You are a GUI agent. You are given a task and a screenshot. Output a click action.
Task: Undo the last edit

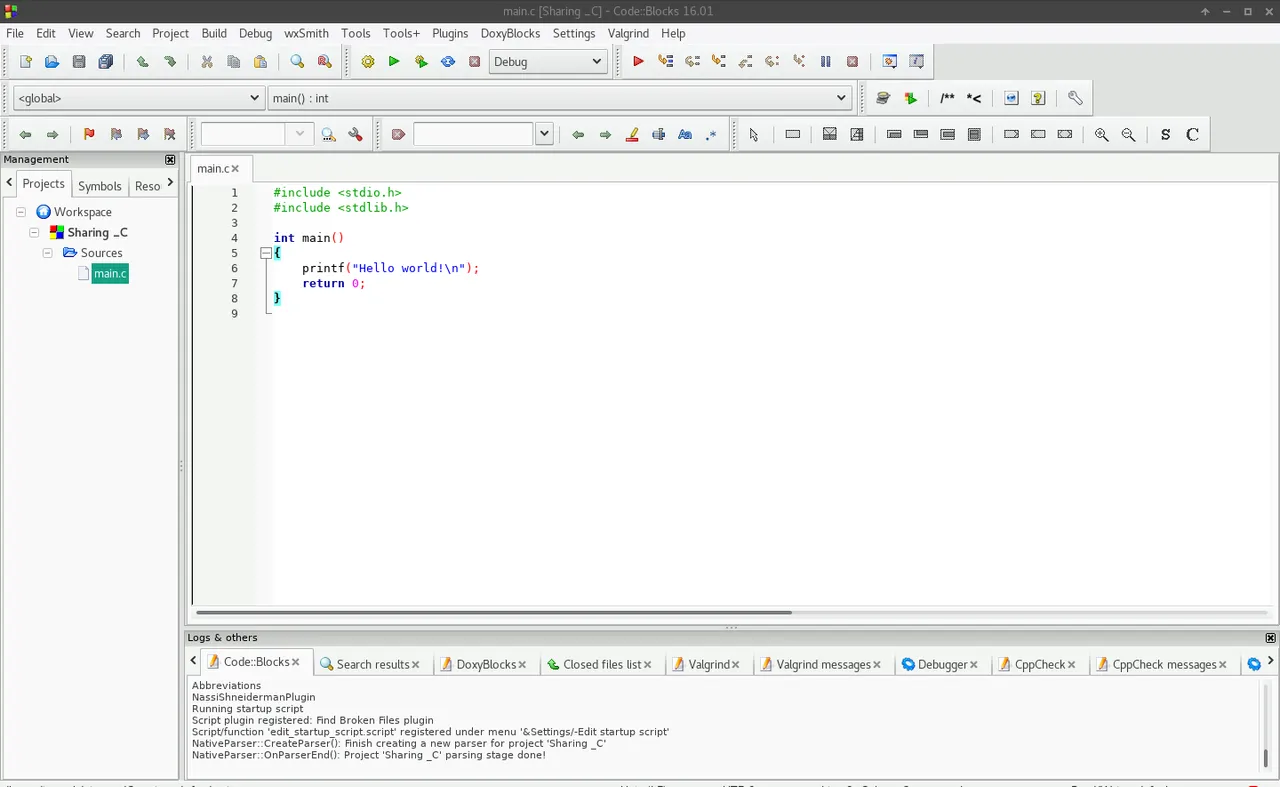tap(143, 62)
